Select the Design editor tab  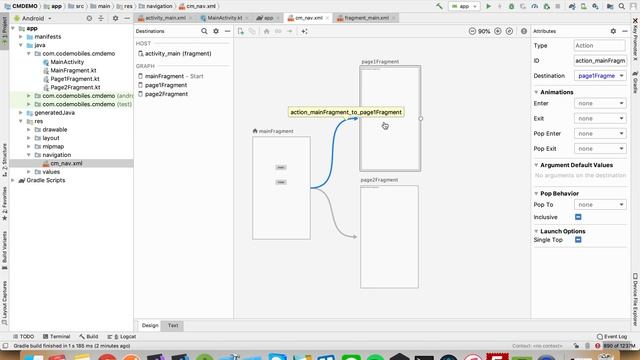click(150, 325)
